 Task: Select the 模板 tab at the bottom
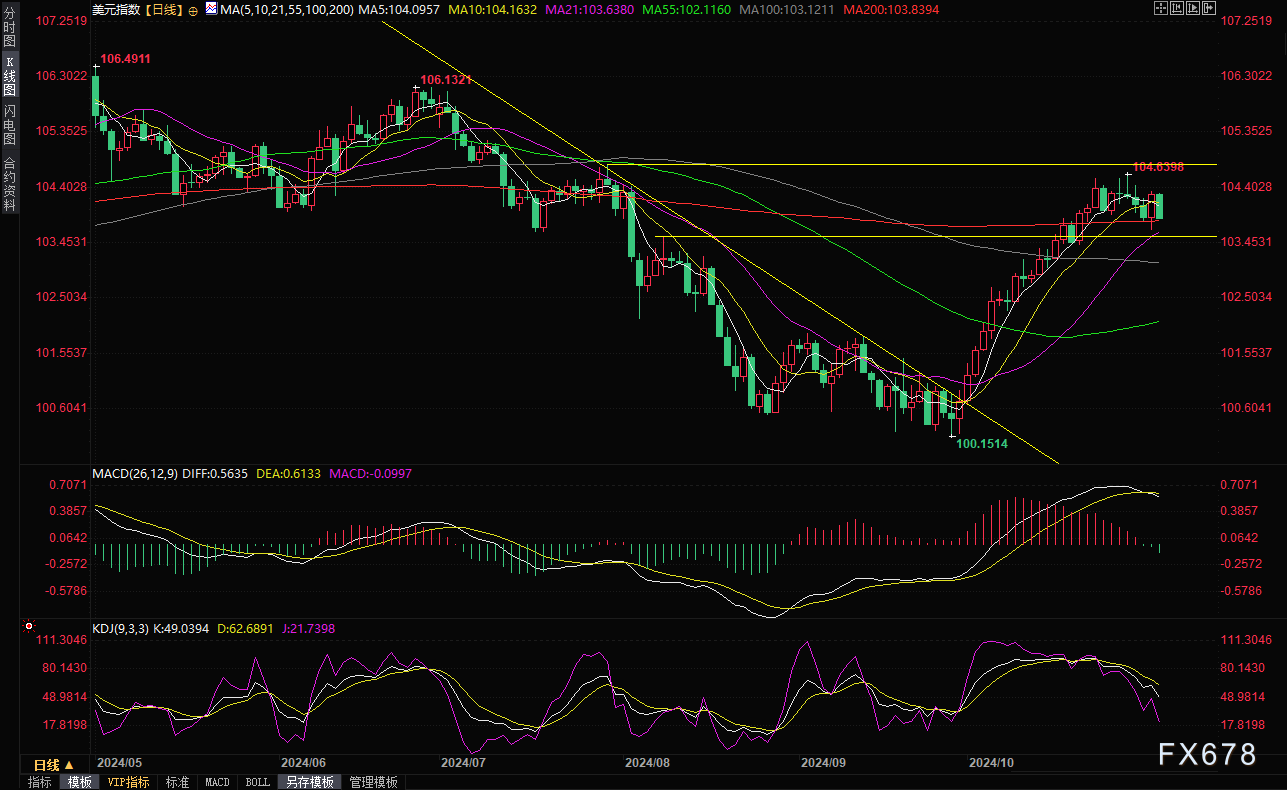tap(79, 782)
